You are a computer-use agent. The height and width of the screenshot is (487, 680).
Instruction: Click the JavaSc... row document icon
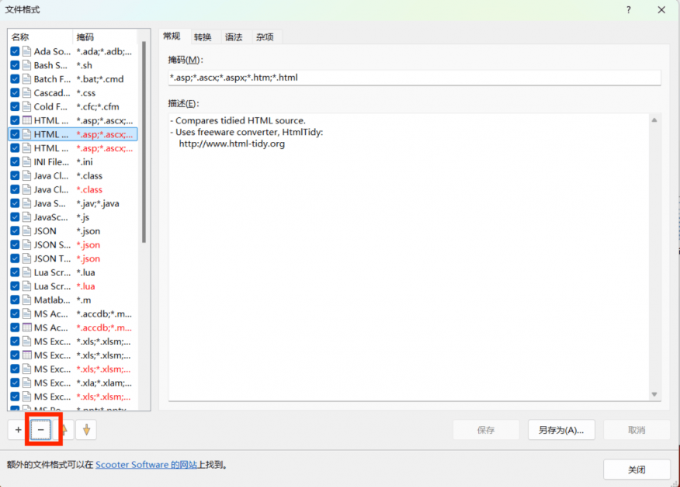26,217
